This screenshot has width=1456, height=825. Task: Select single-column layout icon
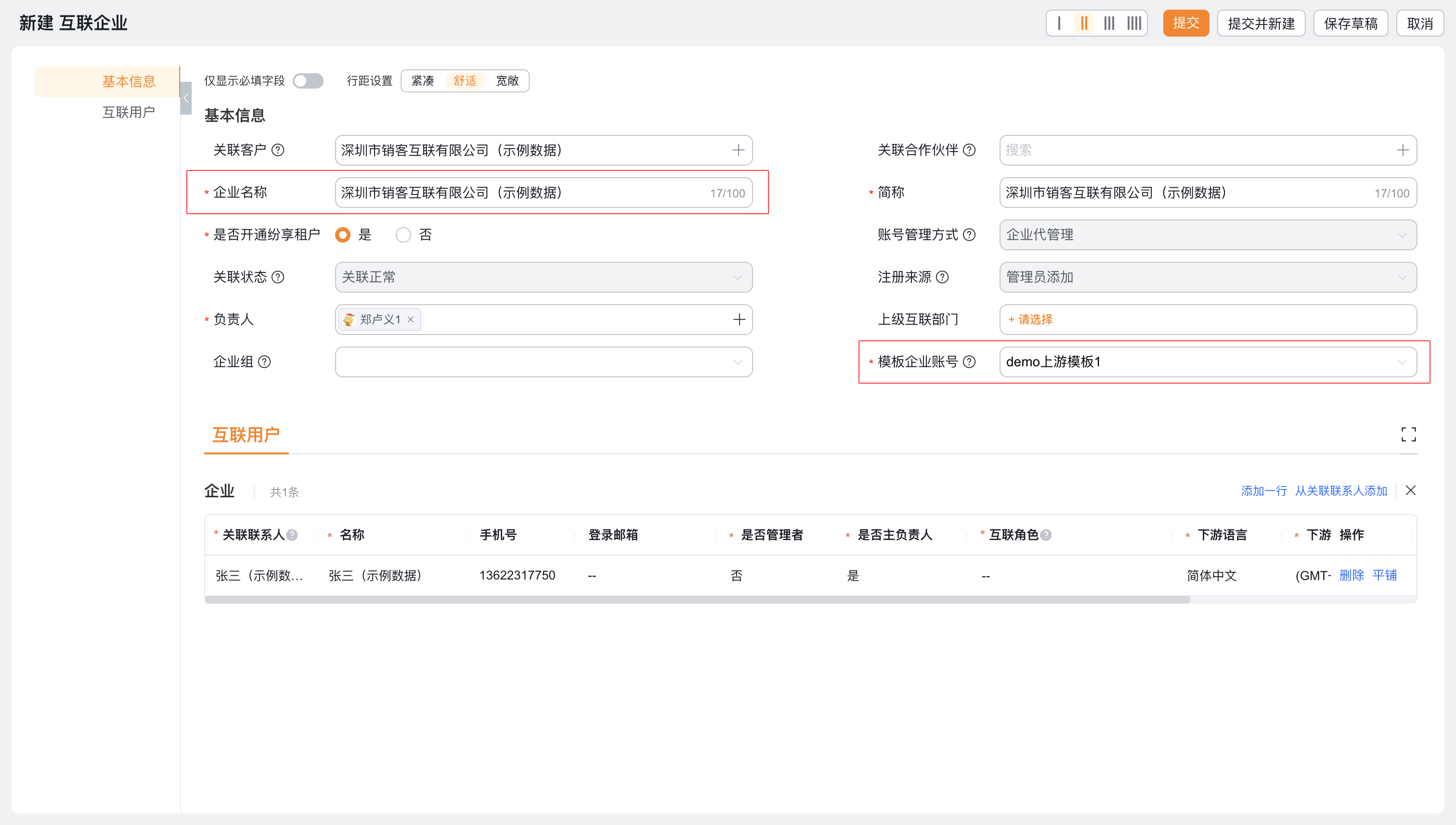[x=1059, y=23]
